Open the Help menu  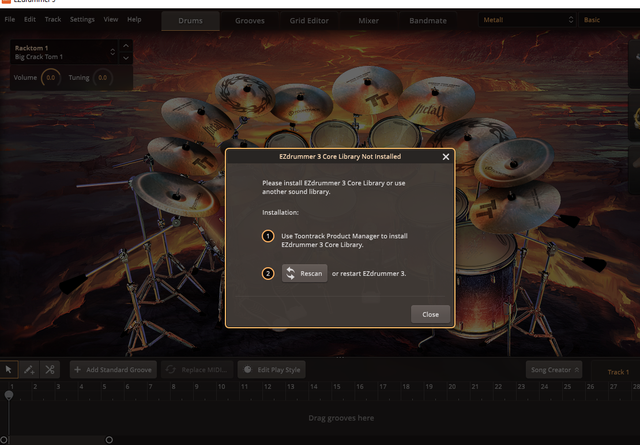tap(134, 19)
